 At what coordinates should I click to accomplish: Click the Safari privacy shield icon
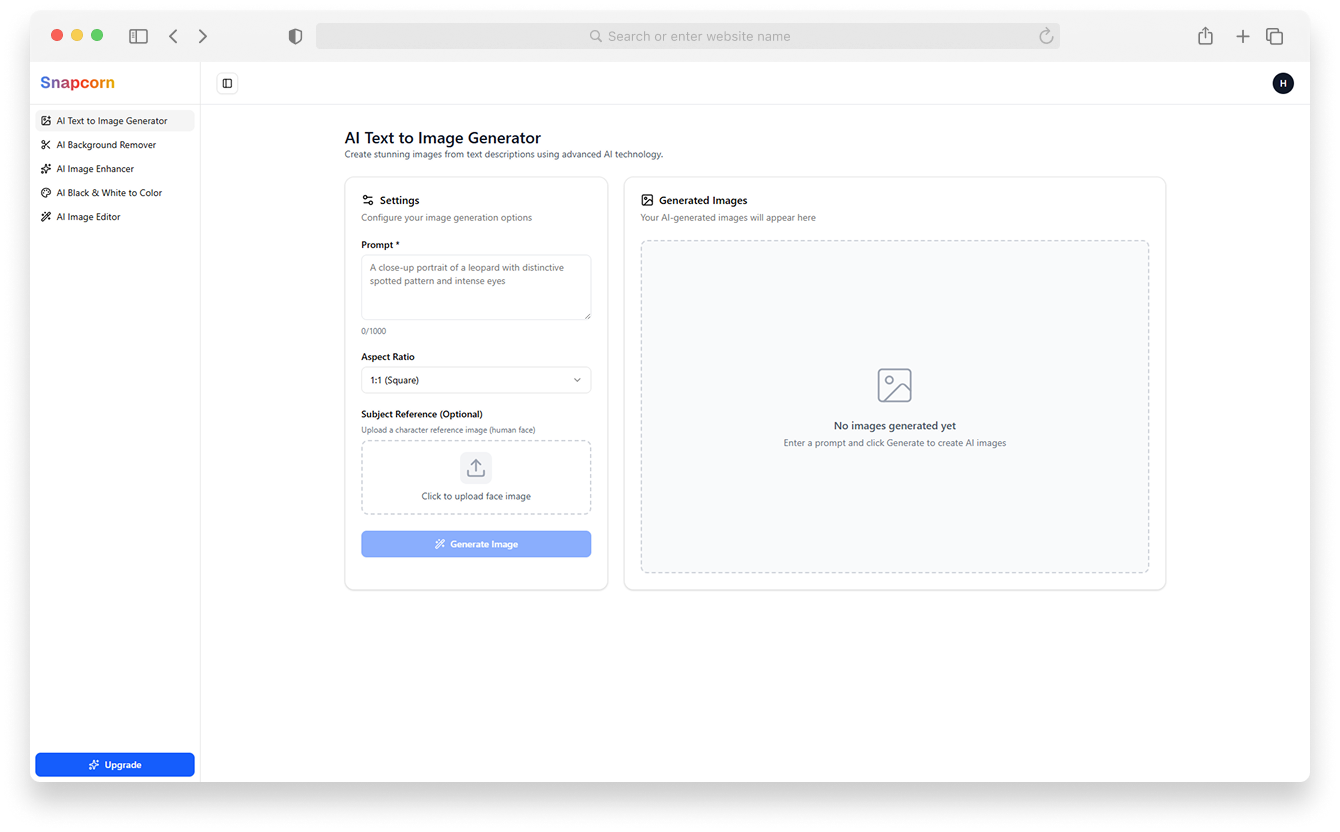295,36
